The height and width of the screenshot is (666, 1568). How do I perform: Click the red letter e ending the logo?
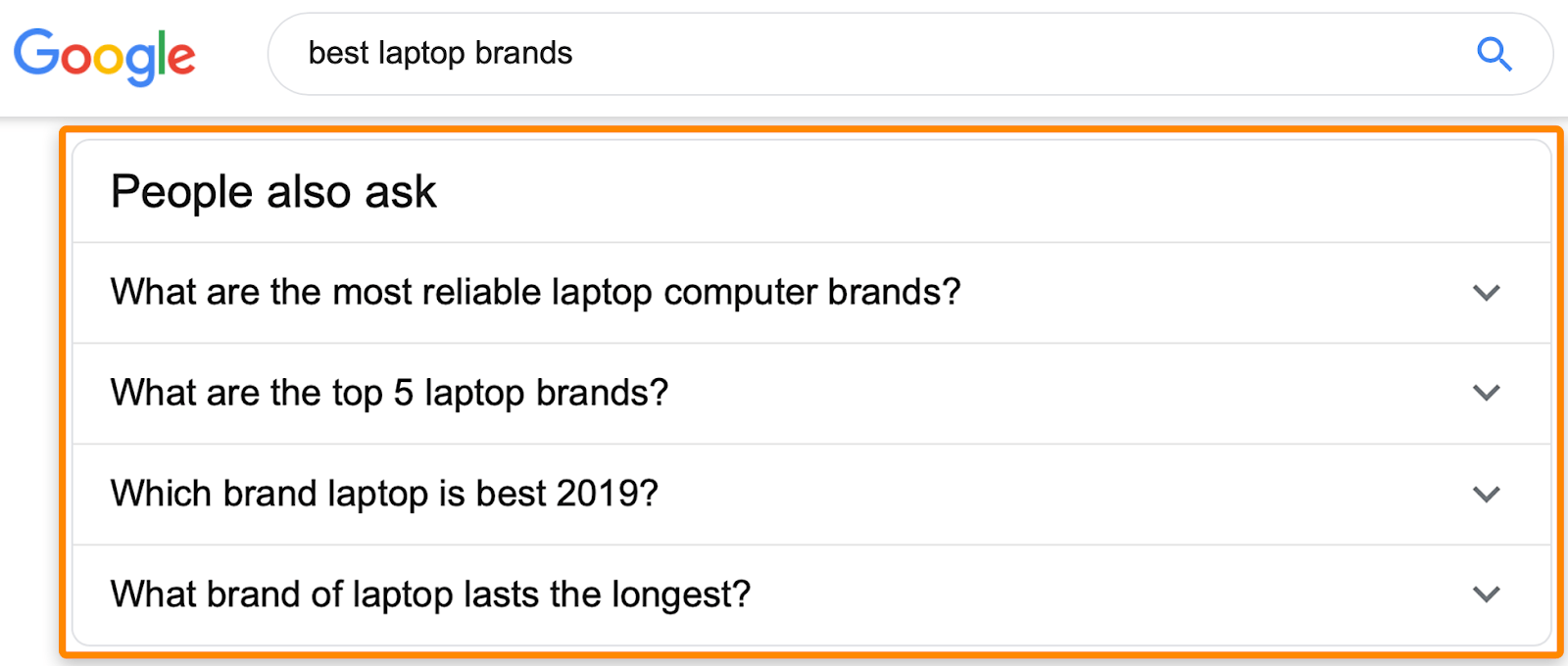coord(181,59)
